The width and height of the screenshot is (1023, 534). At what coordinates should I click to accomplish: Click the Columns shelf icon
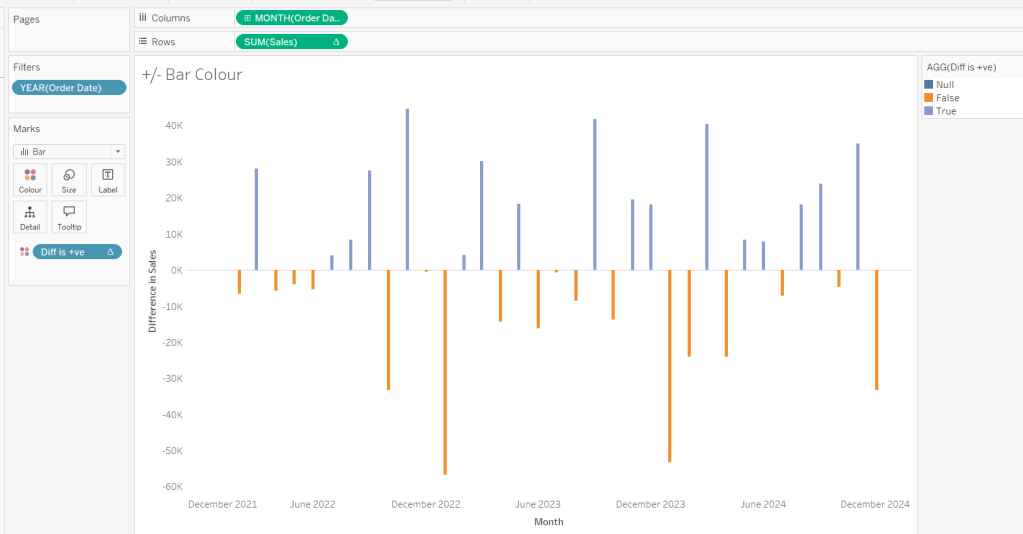pos(143,18)
